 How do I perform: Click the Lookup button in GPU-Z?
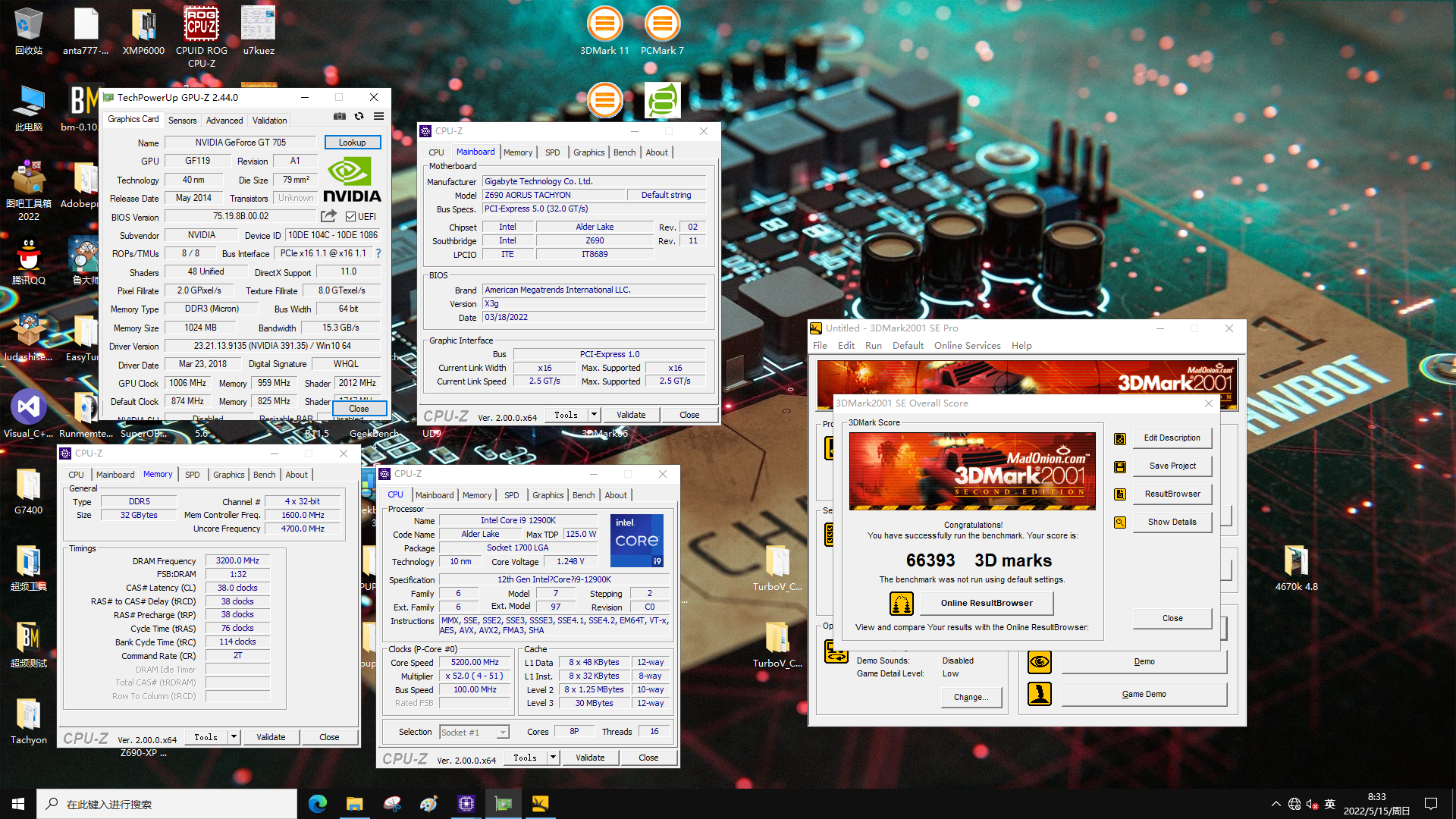pos(353,143)
